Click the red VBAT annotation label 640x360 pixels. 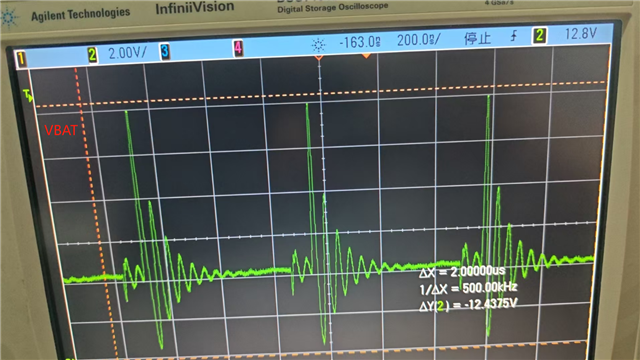[x=61, y=130]
